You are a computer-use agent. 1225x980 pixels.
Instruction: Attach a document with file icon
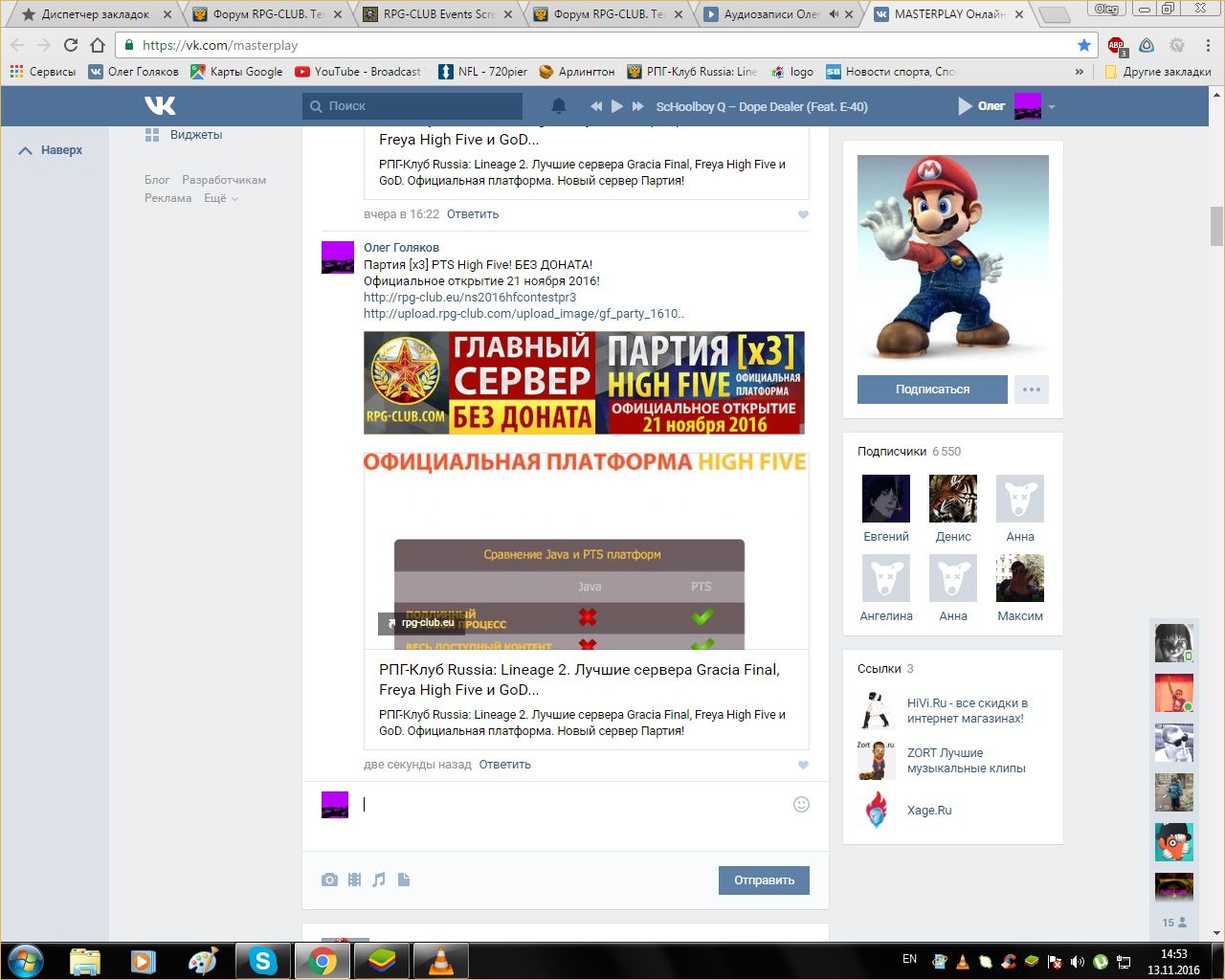tap(404, 880)
